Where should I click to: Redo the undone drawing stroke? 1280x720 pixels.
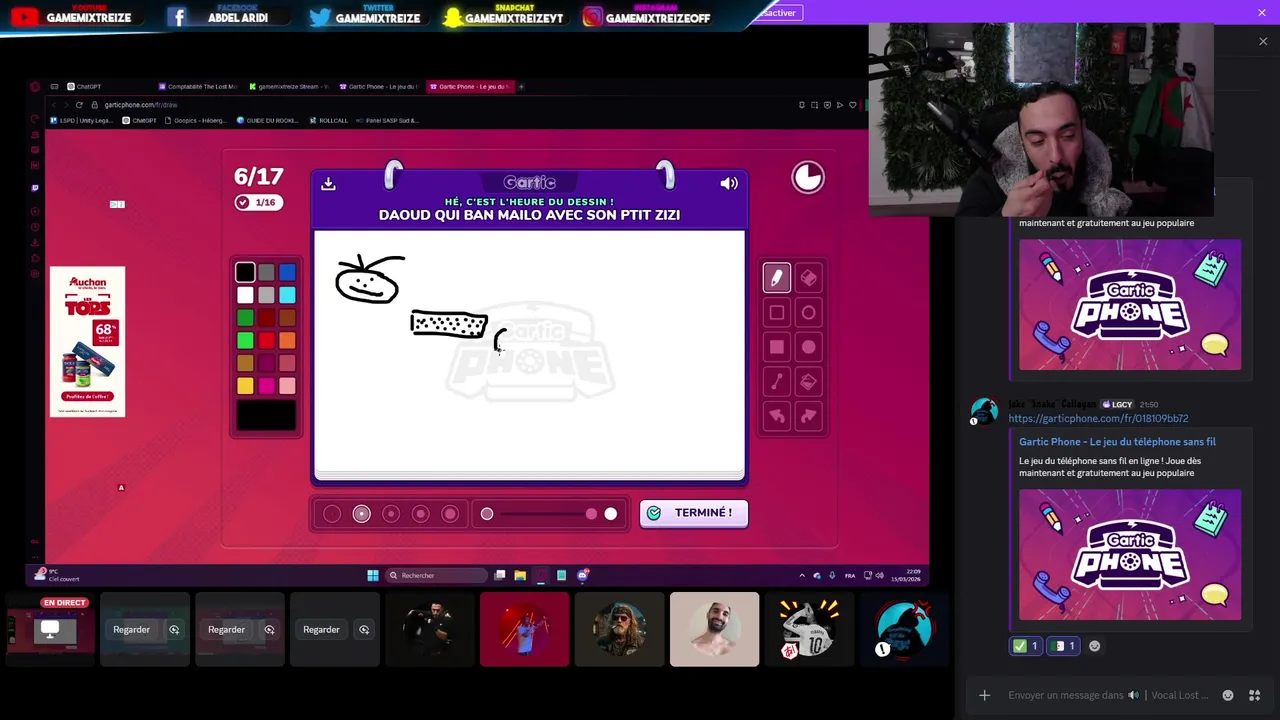[809, 416]
